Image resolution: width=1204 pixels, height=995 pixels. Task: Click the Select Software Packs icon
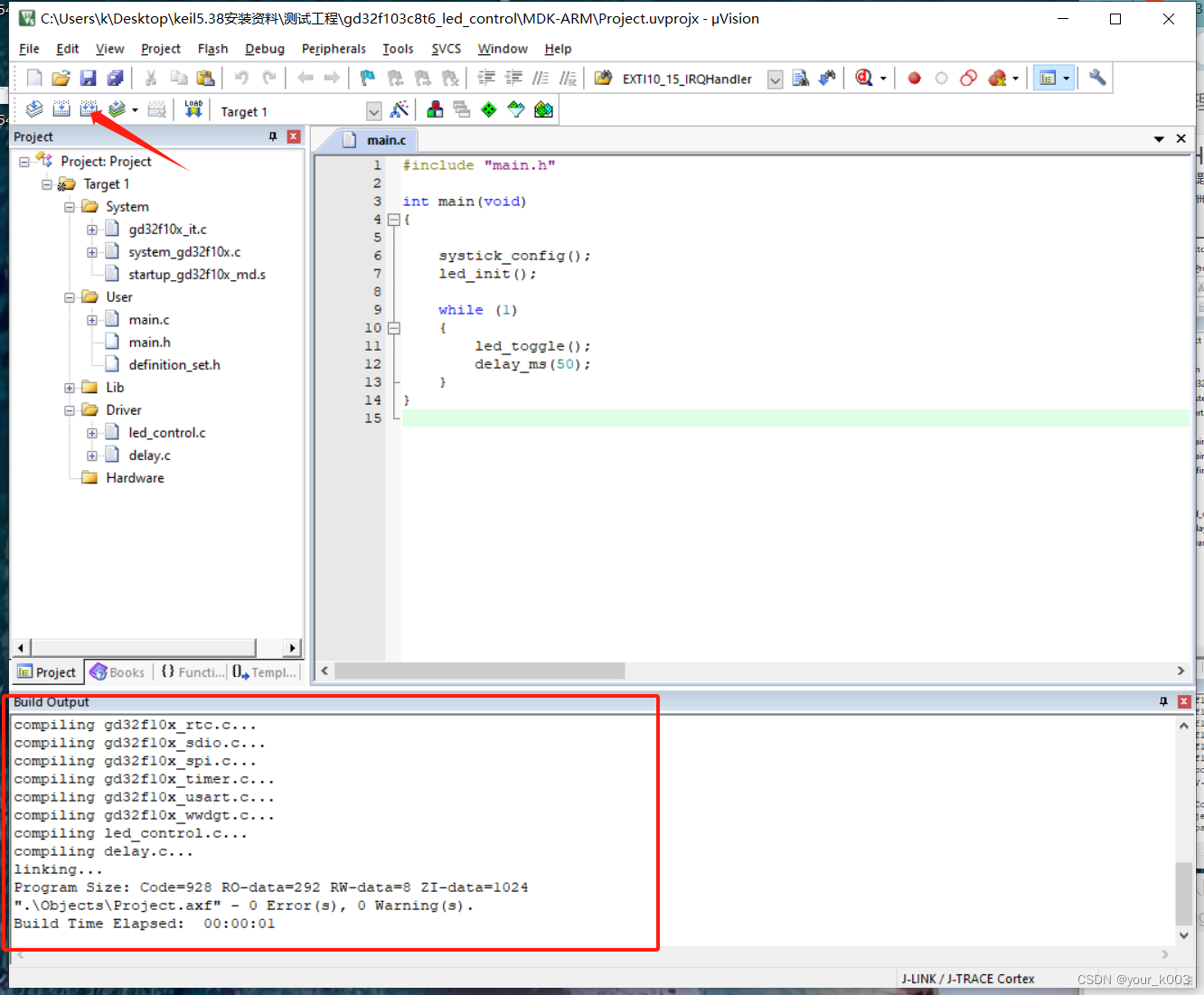[516, 110]
